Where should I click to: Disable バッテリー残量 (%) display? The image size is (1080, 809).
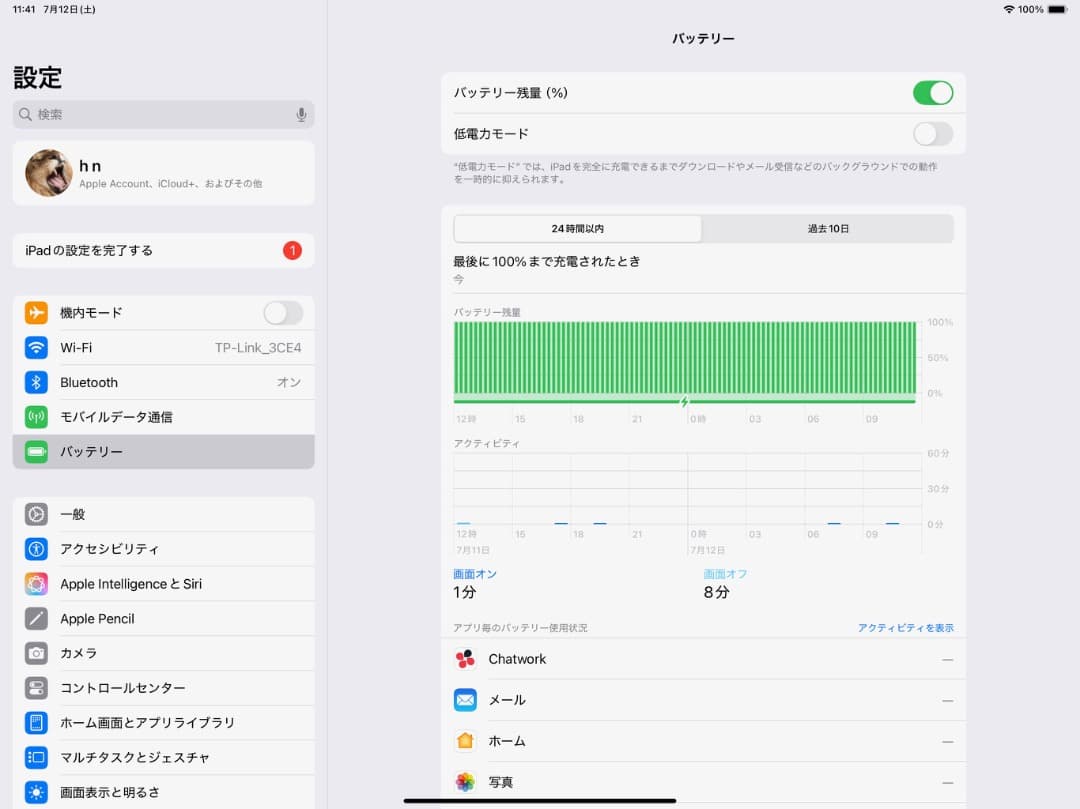click(932, 92)
